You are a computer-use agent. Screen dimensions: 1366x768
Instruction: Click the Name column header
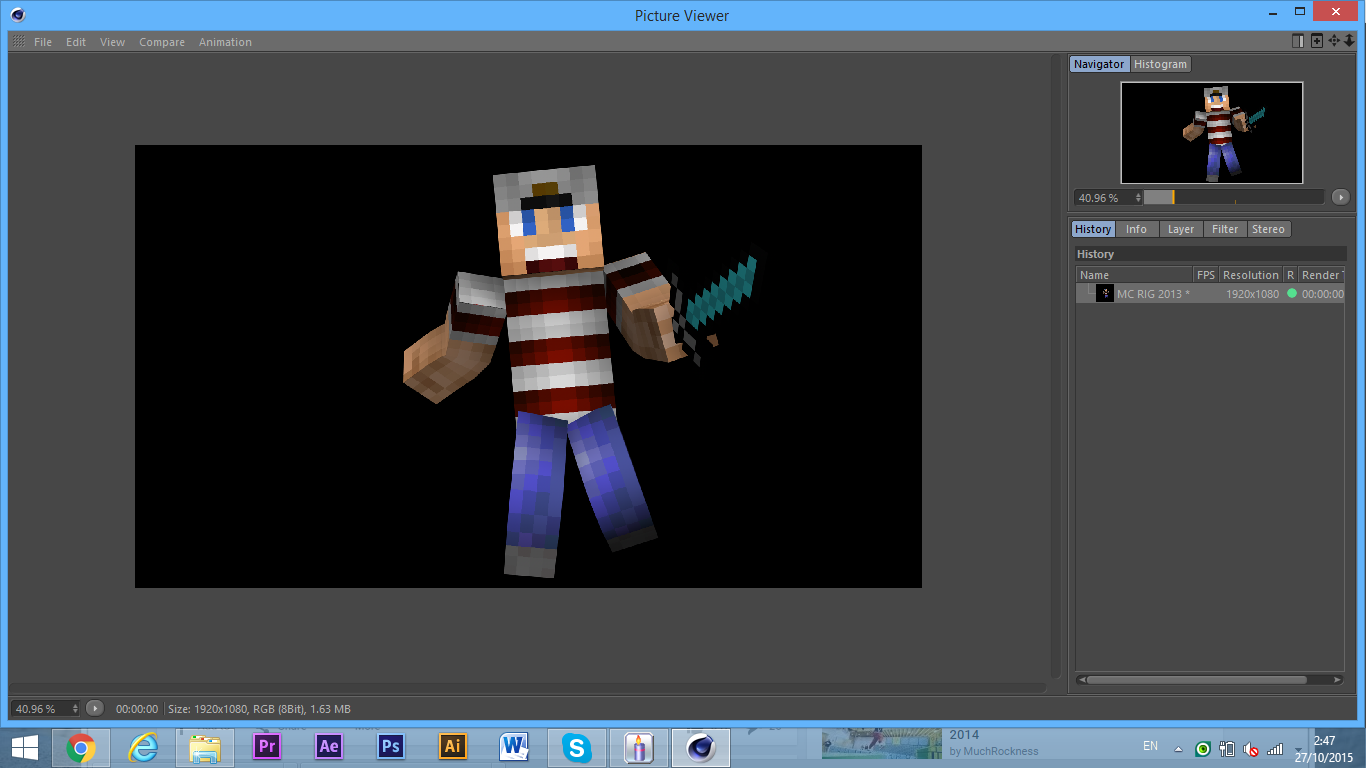pyautogui.click(x=1135, y=275)
